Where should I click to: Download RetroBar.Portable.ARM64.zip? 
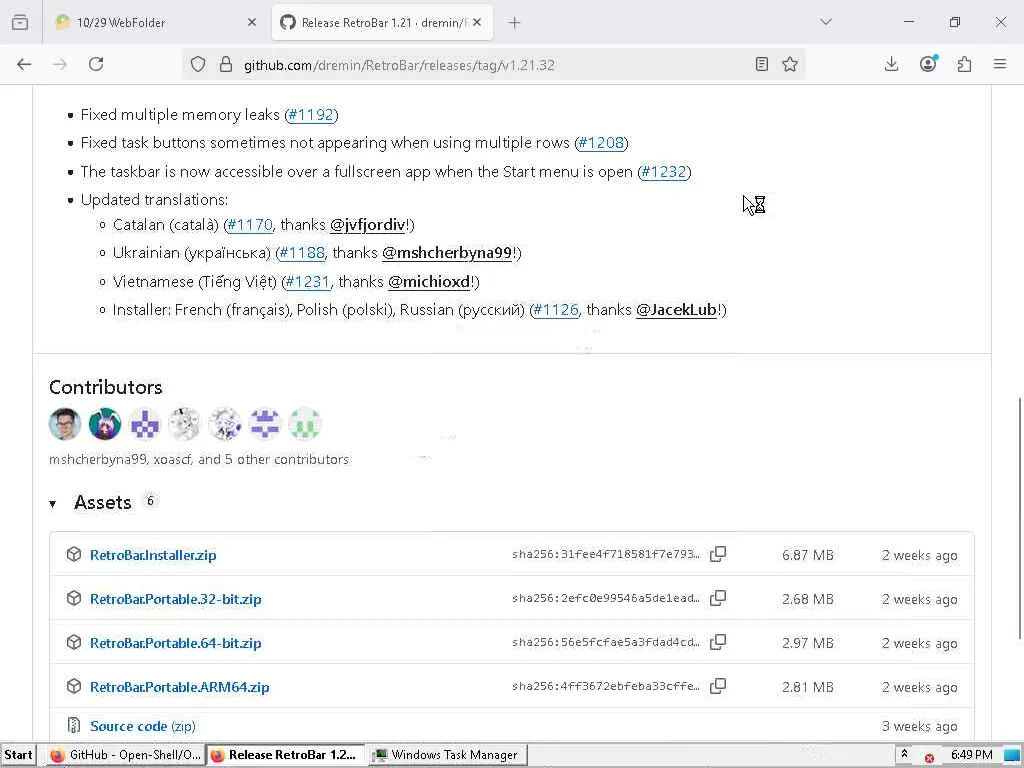[x=180, y=687]
